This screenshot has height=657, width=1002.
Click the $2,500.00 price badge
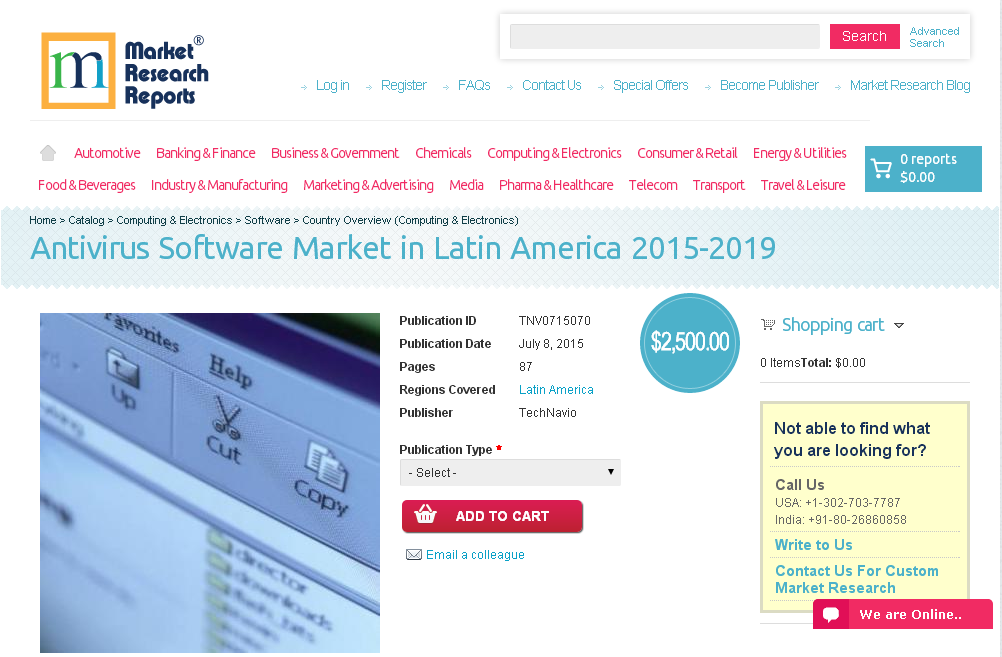tap(689, 342)
